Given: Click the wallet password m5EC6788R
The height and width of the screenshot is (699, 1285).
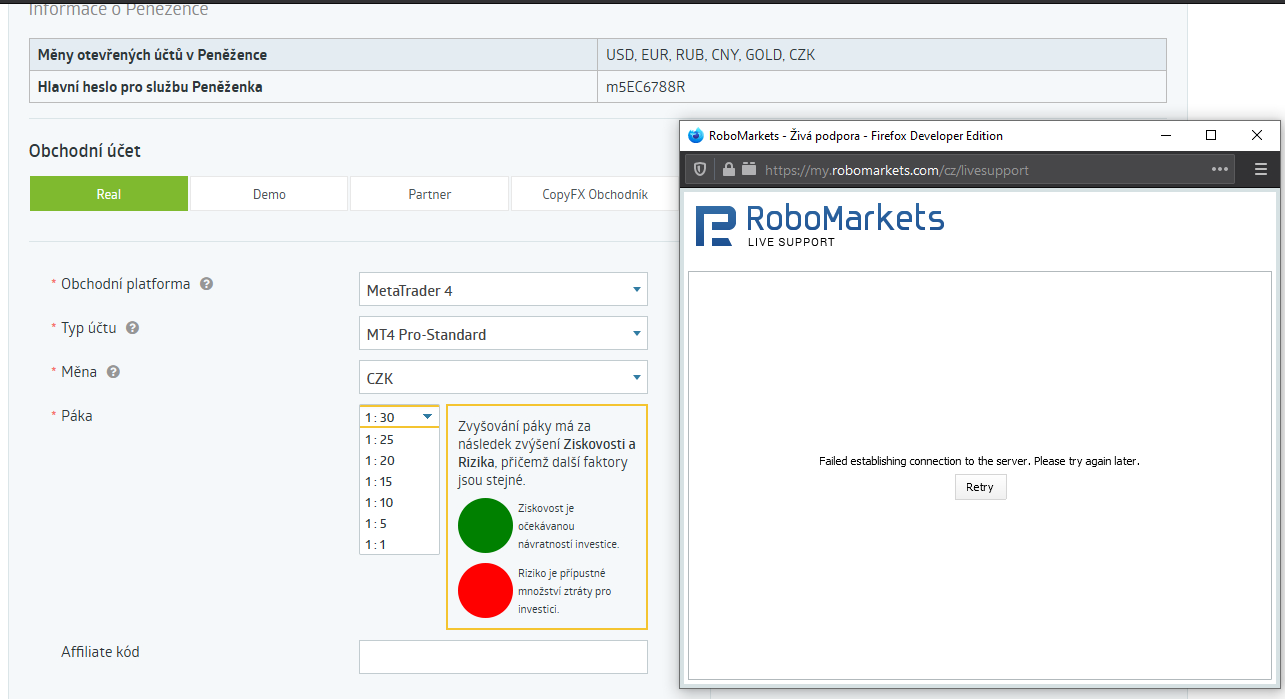Looking at the screenshot, I should click(646, 87).
